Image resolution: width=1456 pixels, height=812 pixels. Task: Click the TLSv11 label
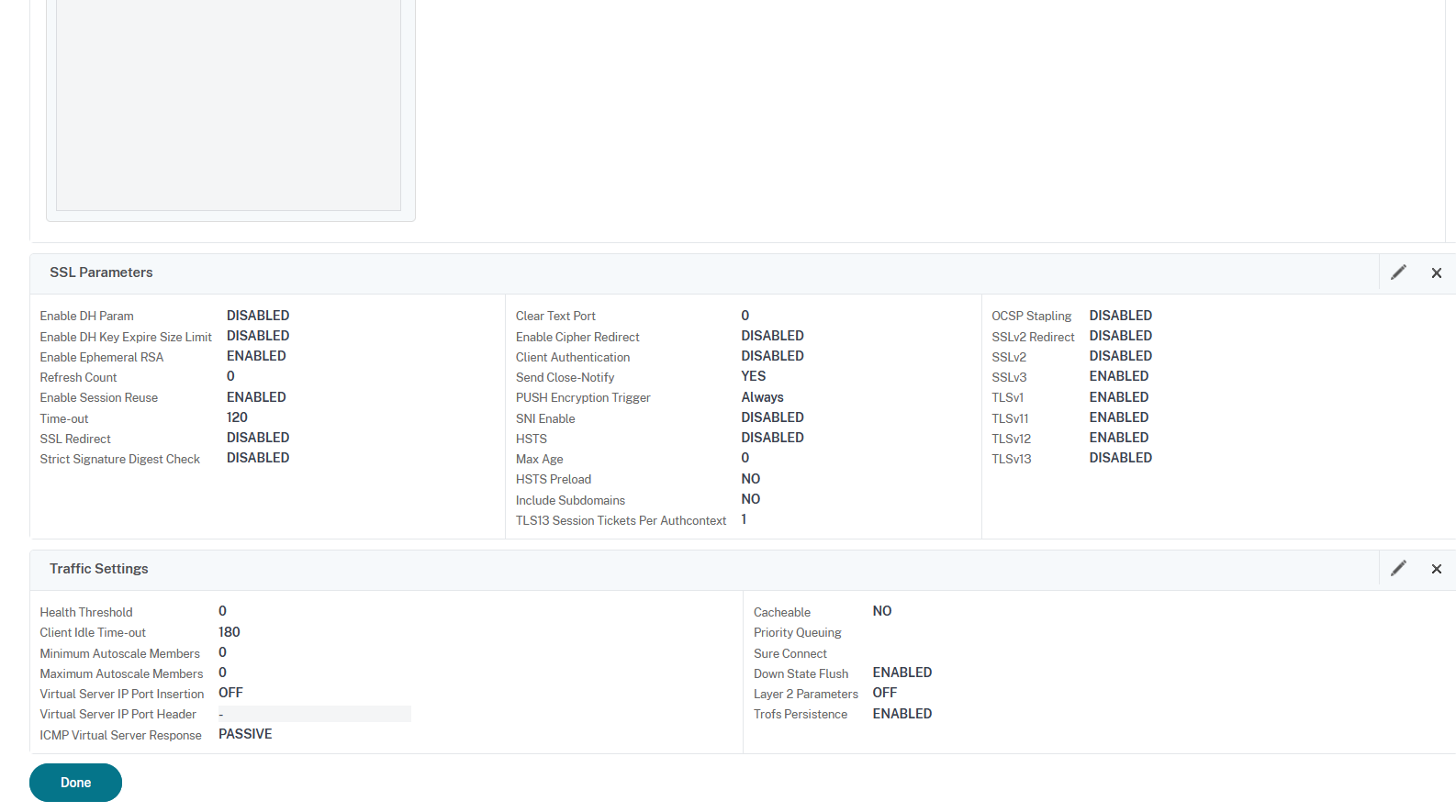(1010, 419)
